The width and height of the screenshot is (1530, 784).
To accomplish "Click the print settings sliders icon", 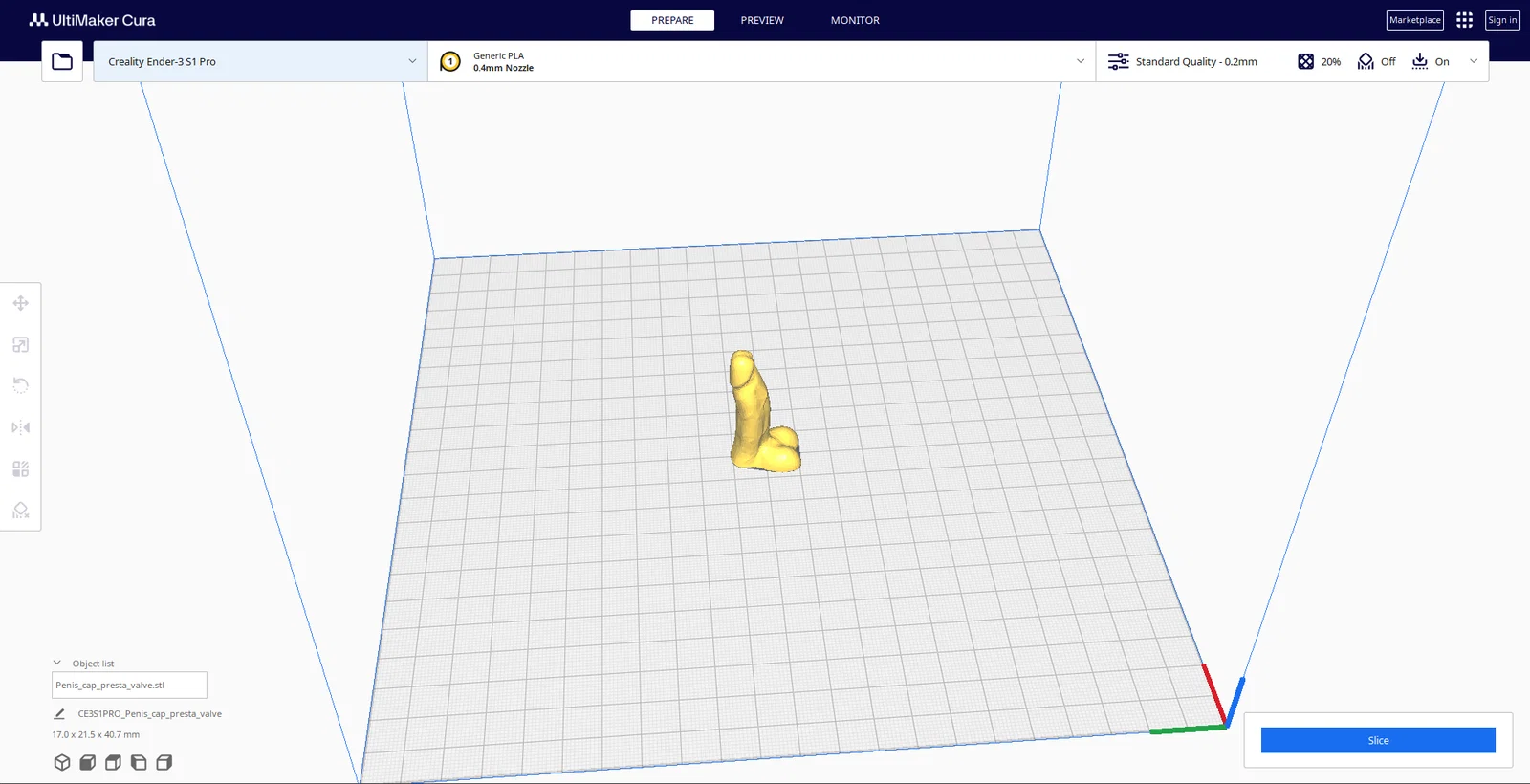I will coord(1118,61).
